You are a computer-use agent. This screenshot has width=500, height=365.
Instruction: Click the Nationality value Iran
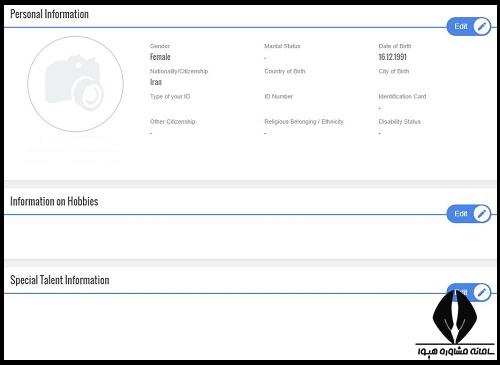pyautogui.click(x=156, y=82)
